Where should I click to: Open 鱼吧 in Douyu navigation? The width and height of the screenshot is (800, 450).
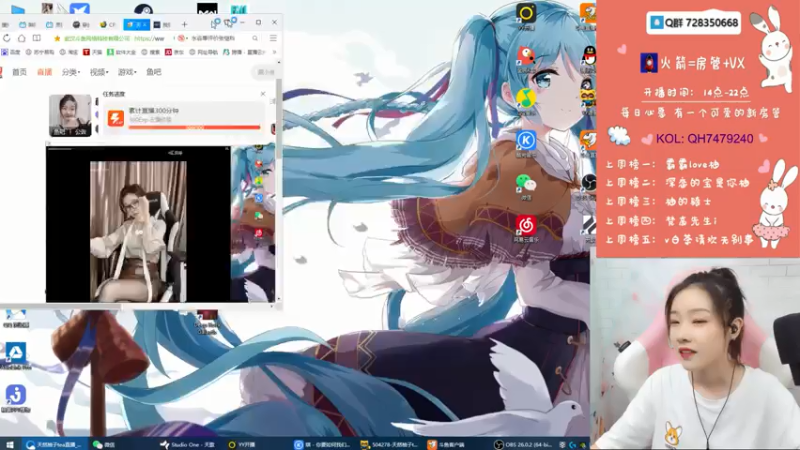tap(154, 72)
